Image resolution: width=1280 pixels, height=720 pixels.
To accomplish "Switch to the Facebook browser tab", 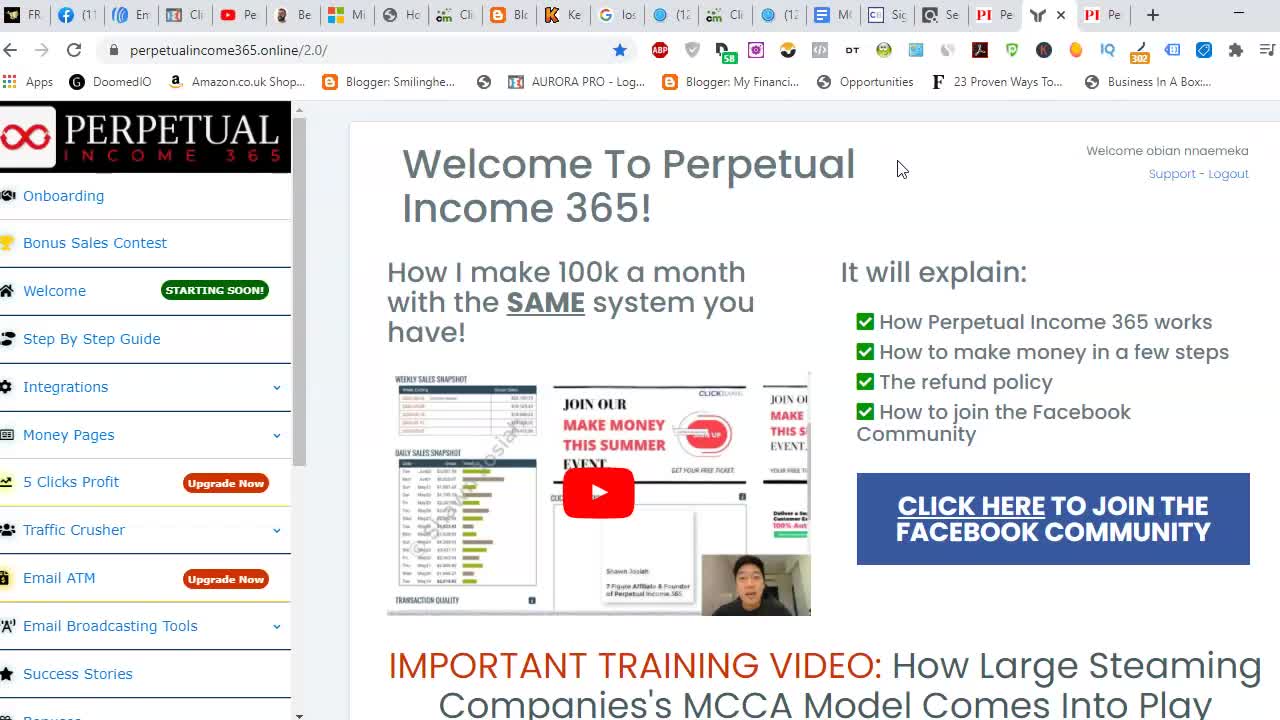I will click(x=76, y=15).
